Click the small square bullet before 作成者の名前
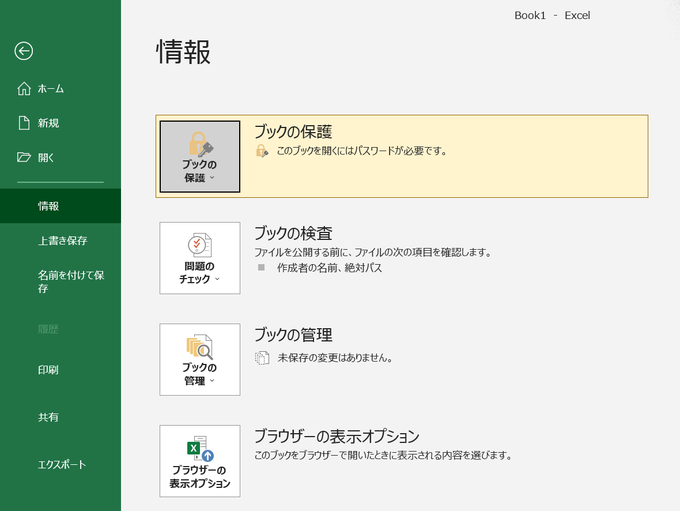The width and height of the screenshot is (680, 511). [x=261, y=268]
